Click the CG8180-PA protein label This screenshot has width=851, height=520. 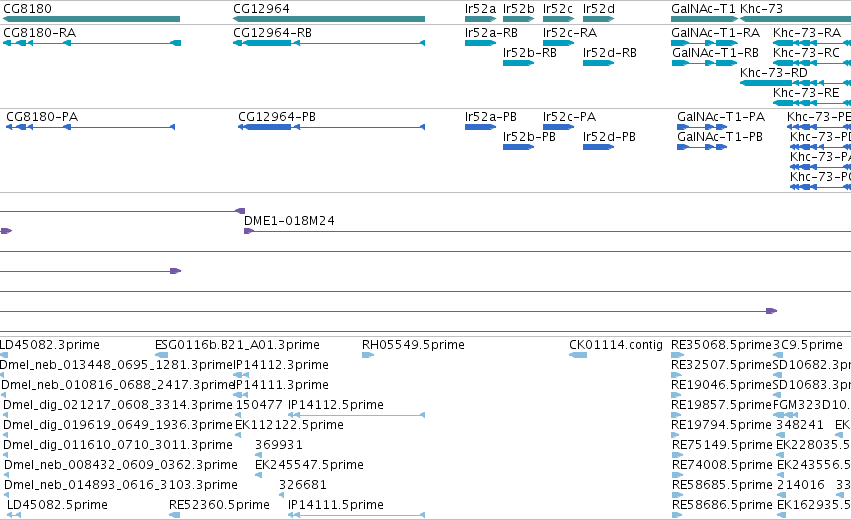point(42,117)
